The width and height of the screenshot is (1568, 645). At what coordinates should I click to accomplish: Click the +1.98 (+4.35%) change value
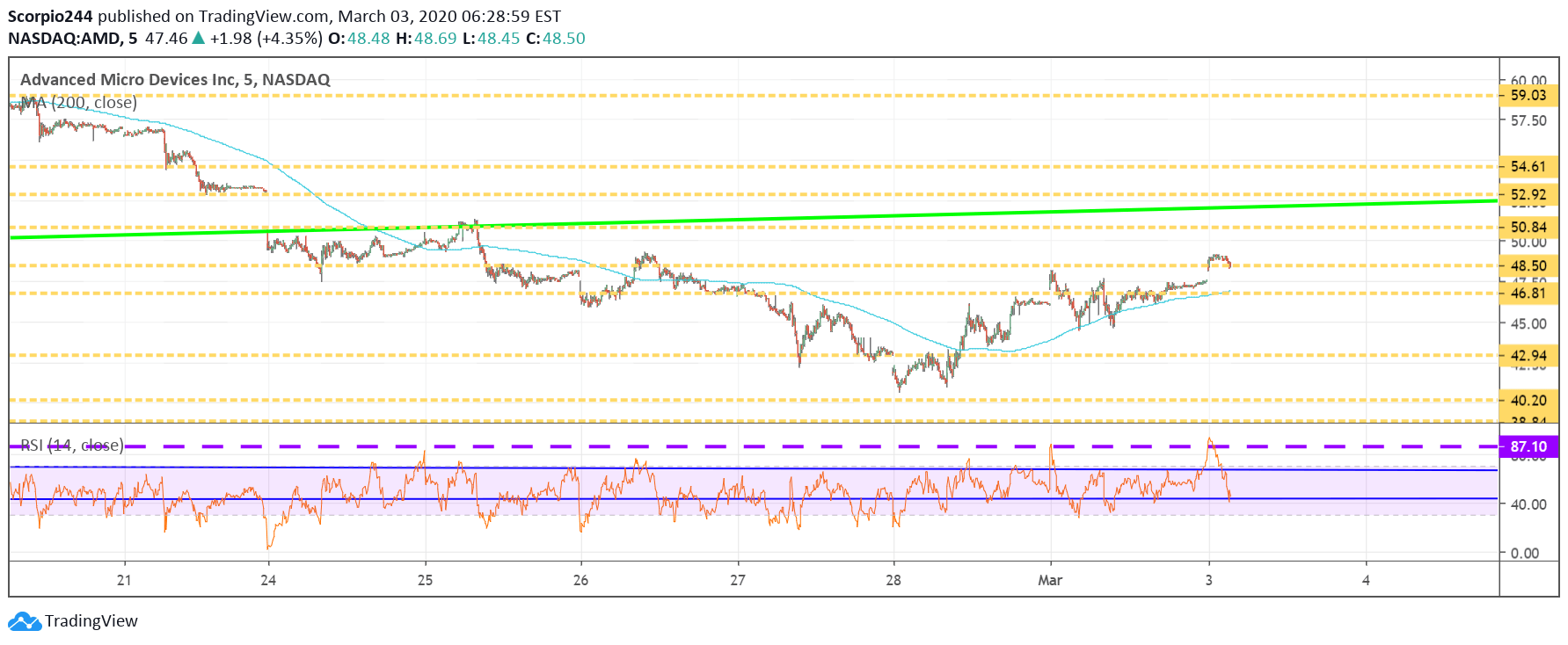[x=266, y=39]
